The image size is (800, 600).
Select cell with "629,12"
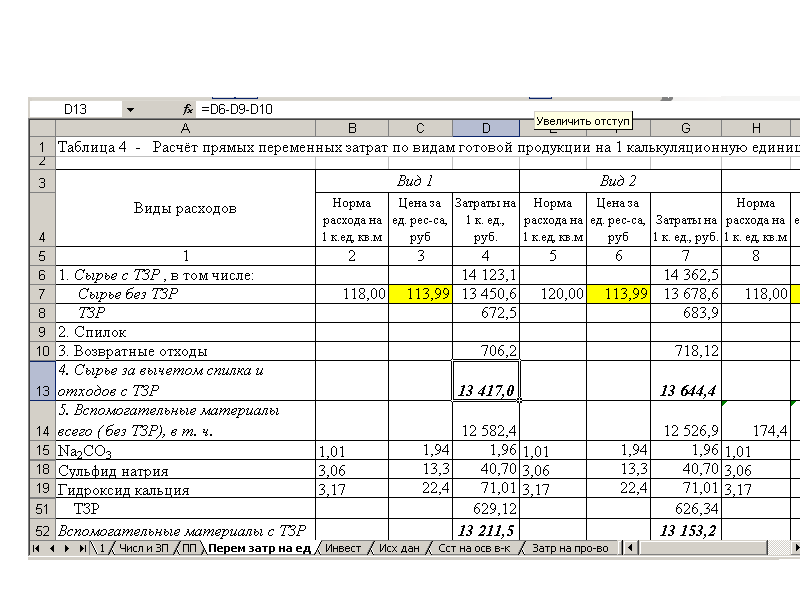tap(486, 509)
